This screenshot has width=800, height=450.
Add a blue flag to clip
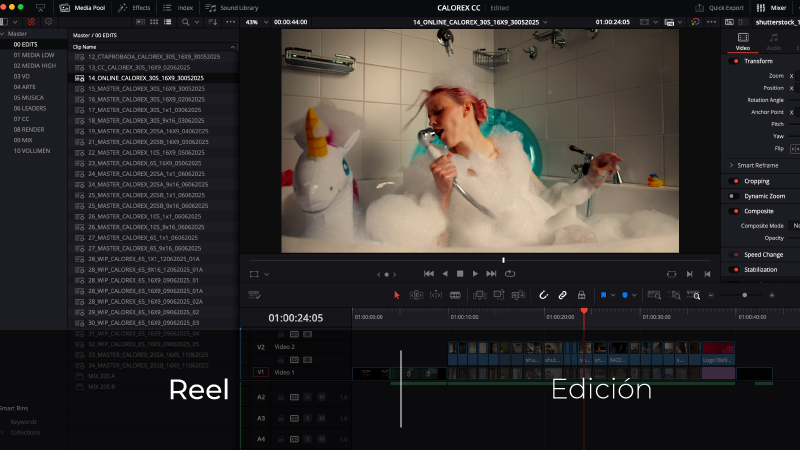tap(603, 295)
